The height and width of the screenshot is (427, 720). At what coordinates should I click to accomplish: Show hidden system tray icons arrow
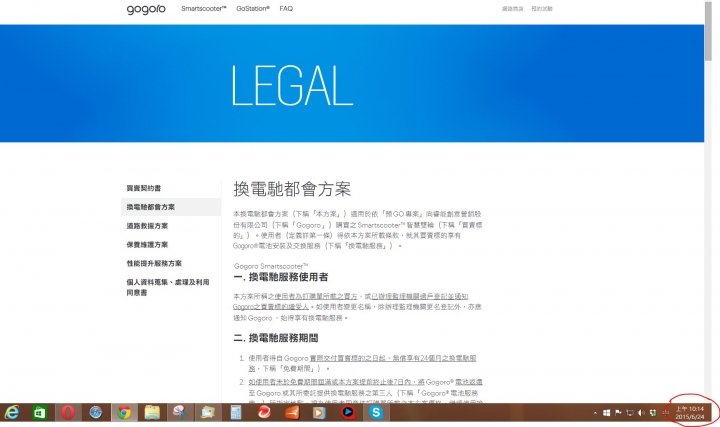pyautogui.click(x=595, y=413)
